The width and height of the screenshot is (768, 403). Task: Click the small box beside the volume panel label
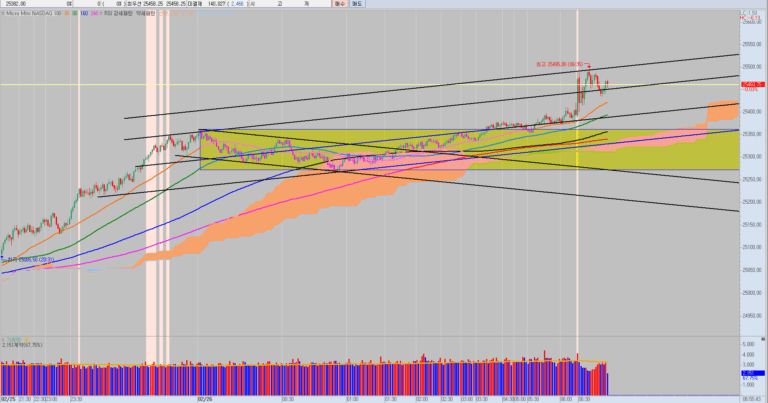(x=3, y=339)
